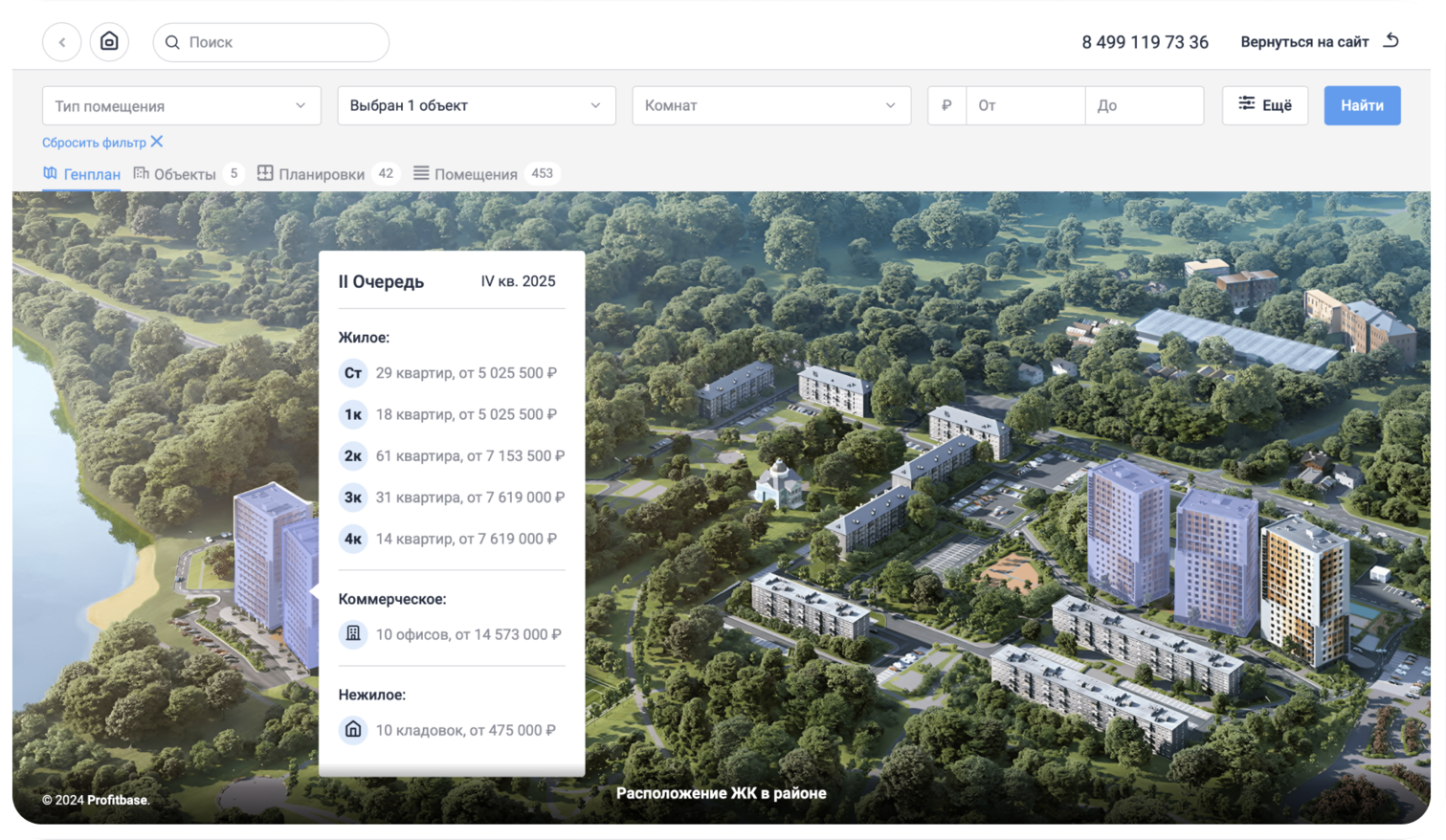The width and height of the screenshot is (1446, 840).
Task: Select the 2к two-room badge
Action: click(353, 456)
